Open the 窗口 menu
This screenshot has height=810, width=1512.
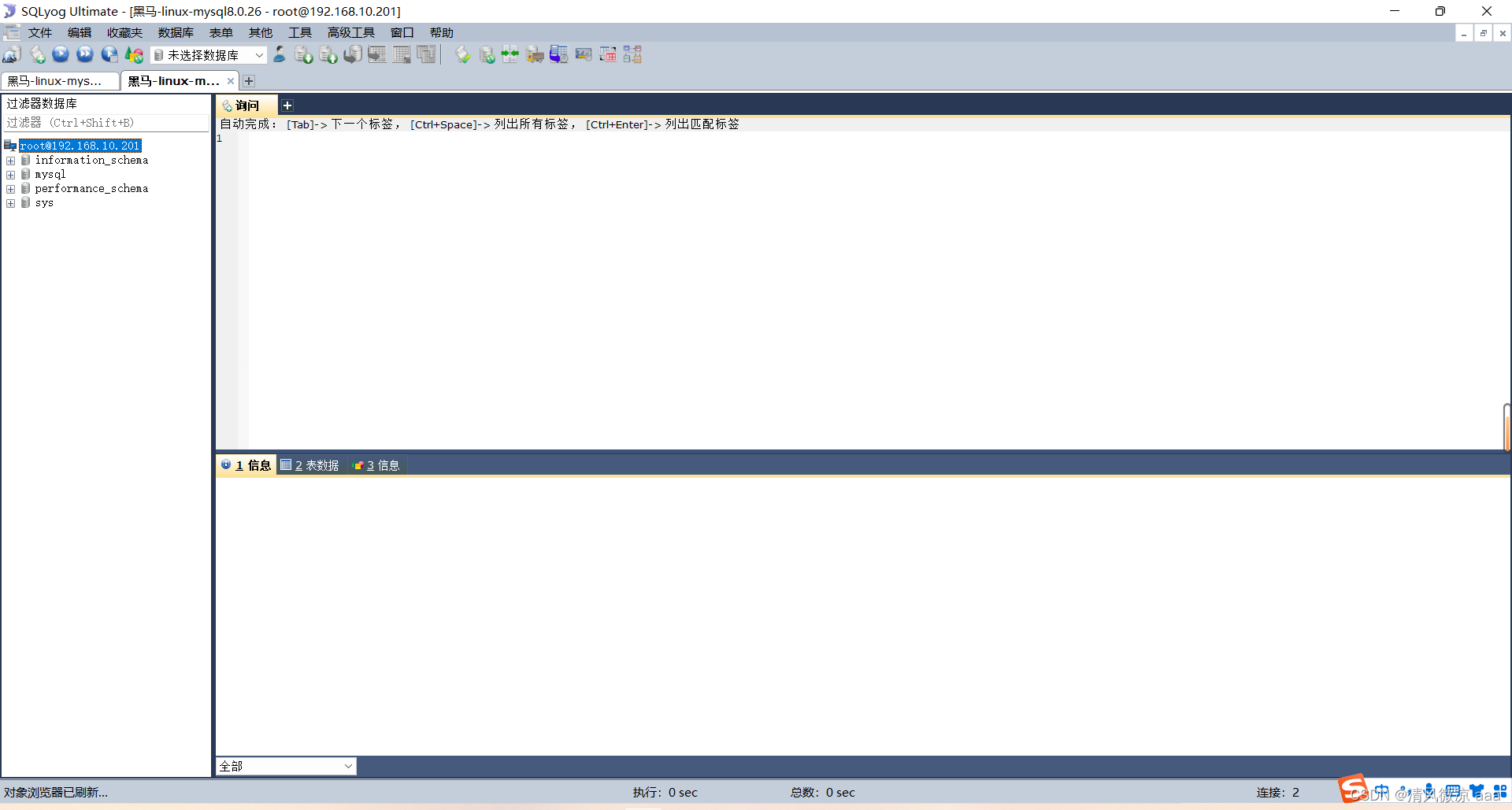coord(402,33)
